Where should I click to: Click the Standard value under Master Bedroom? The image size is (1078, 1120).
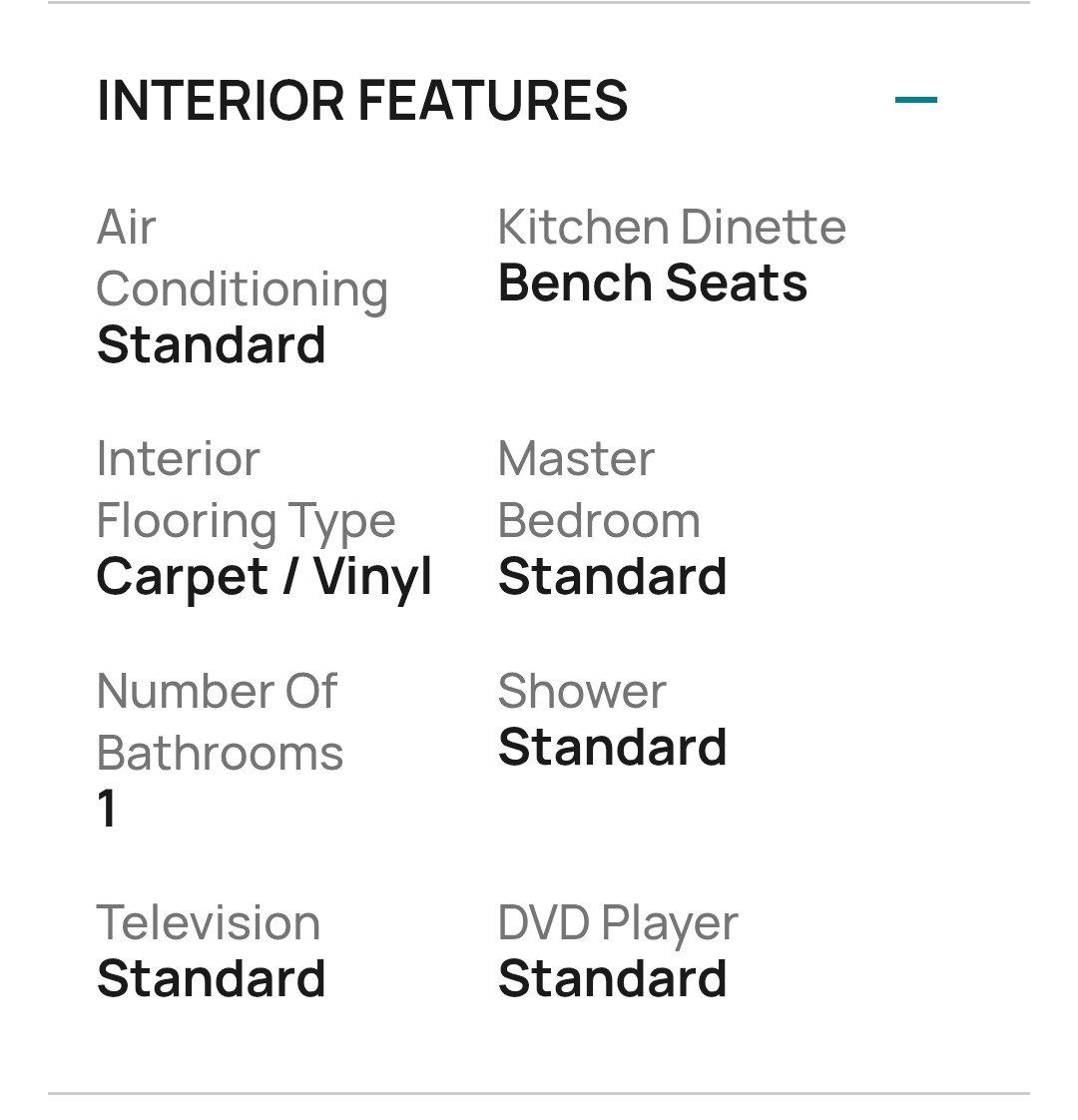pos(612,576)
